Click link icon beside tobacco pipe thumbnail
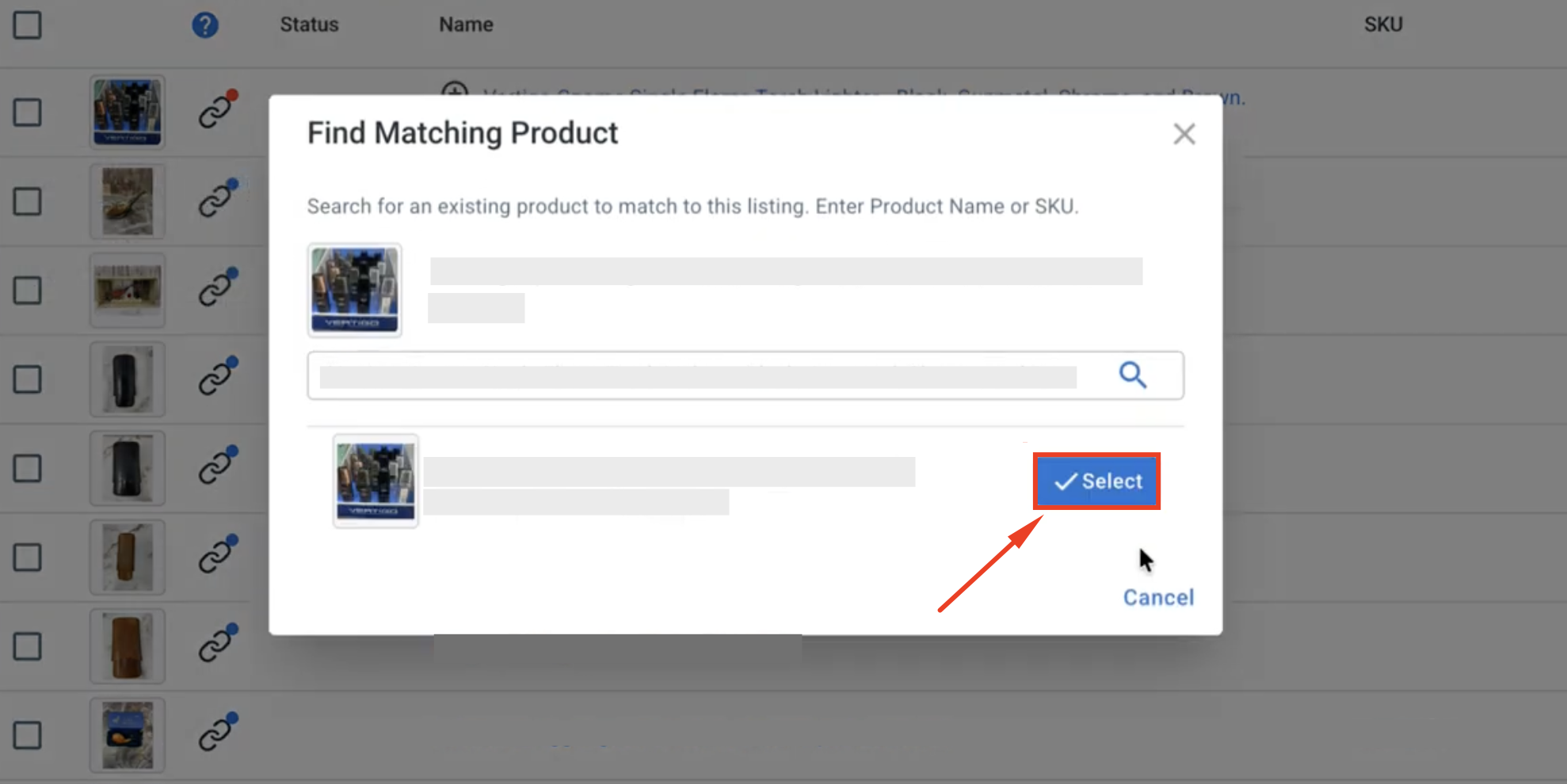The height and width of the screenshot is (784, 1567). pos(217,198)
